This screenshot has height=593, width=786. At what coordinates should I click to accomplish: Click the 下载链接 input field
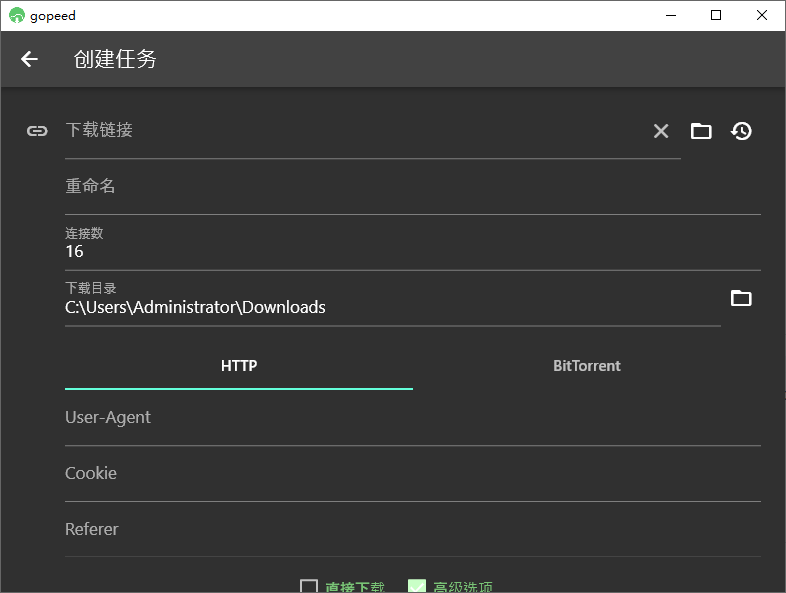tap(350, 131)
